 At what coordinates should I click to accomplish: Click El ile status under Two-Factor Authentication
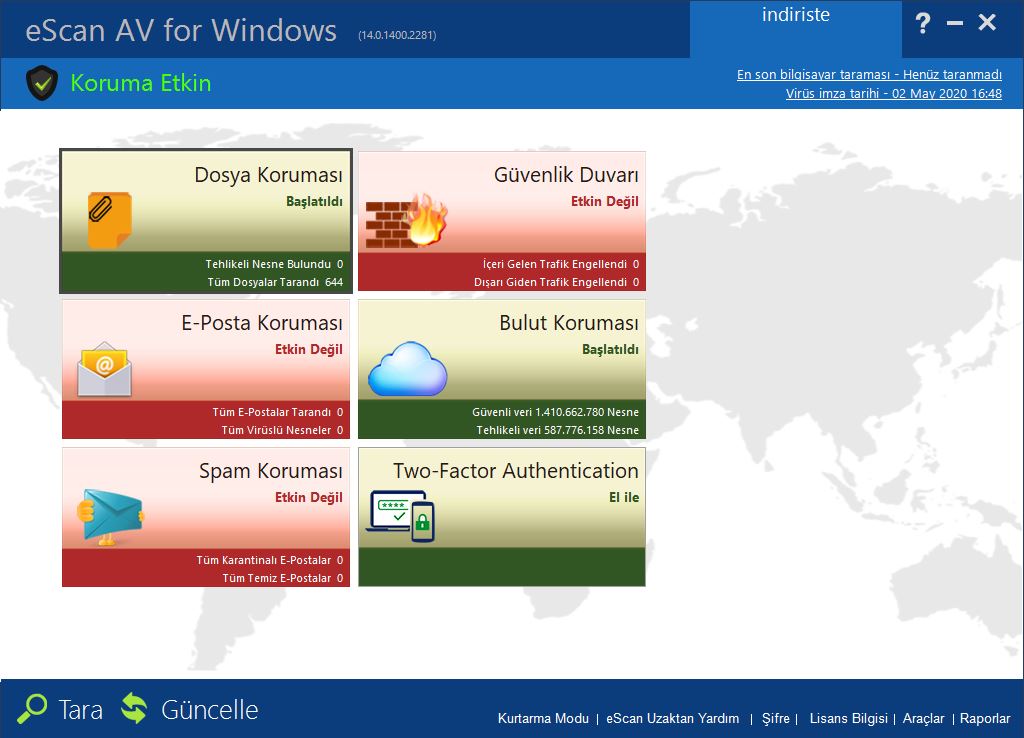click(x=624, y=498)
